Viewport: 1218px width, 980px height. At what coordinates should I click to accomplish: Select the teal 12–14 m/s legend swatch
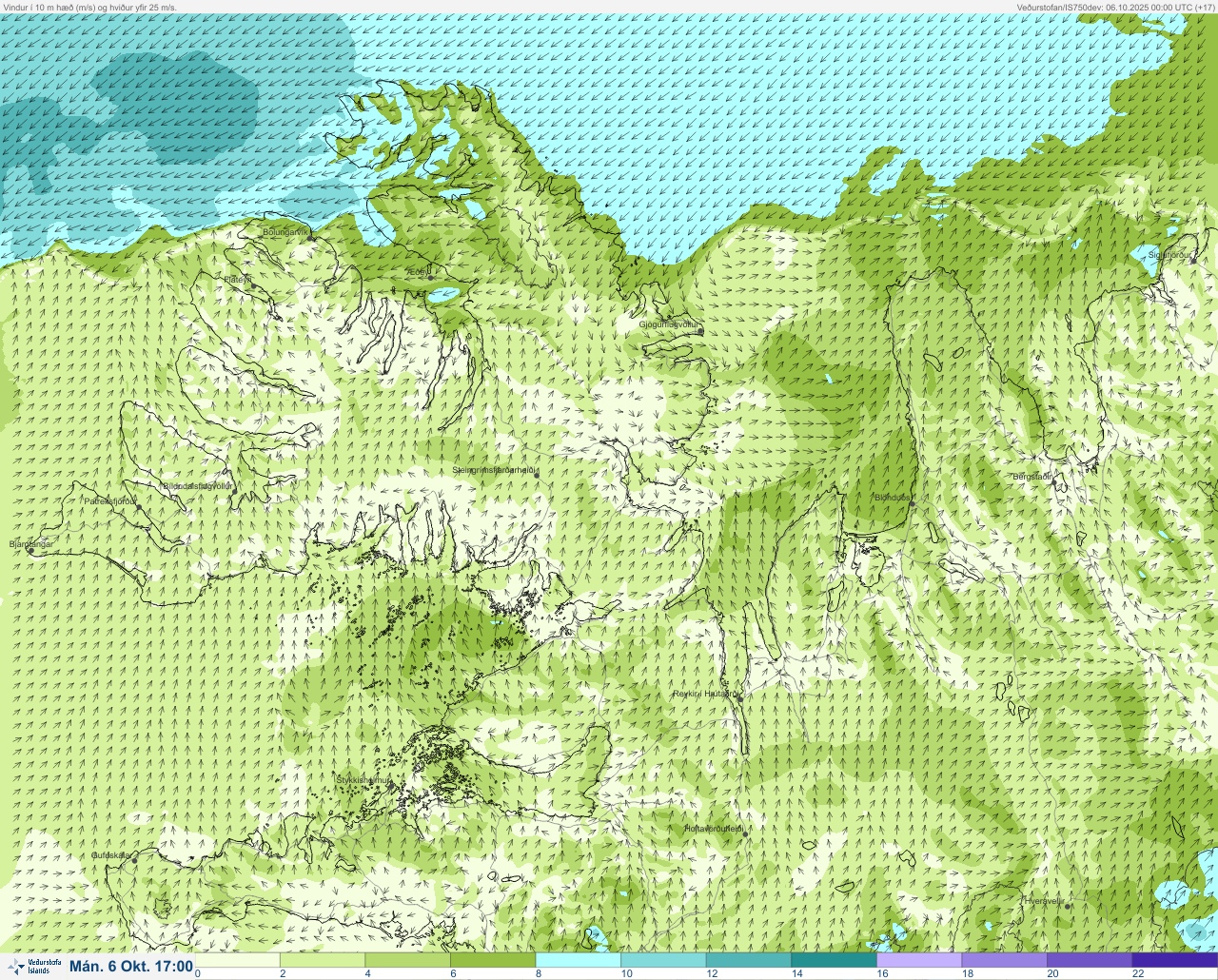(749, 960)
